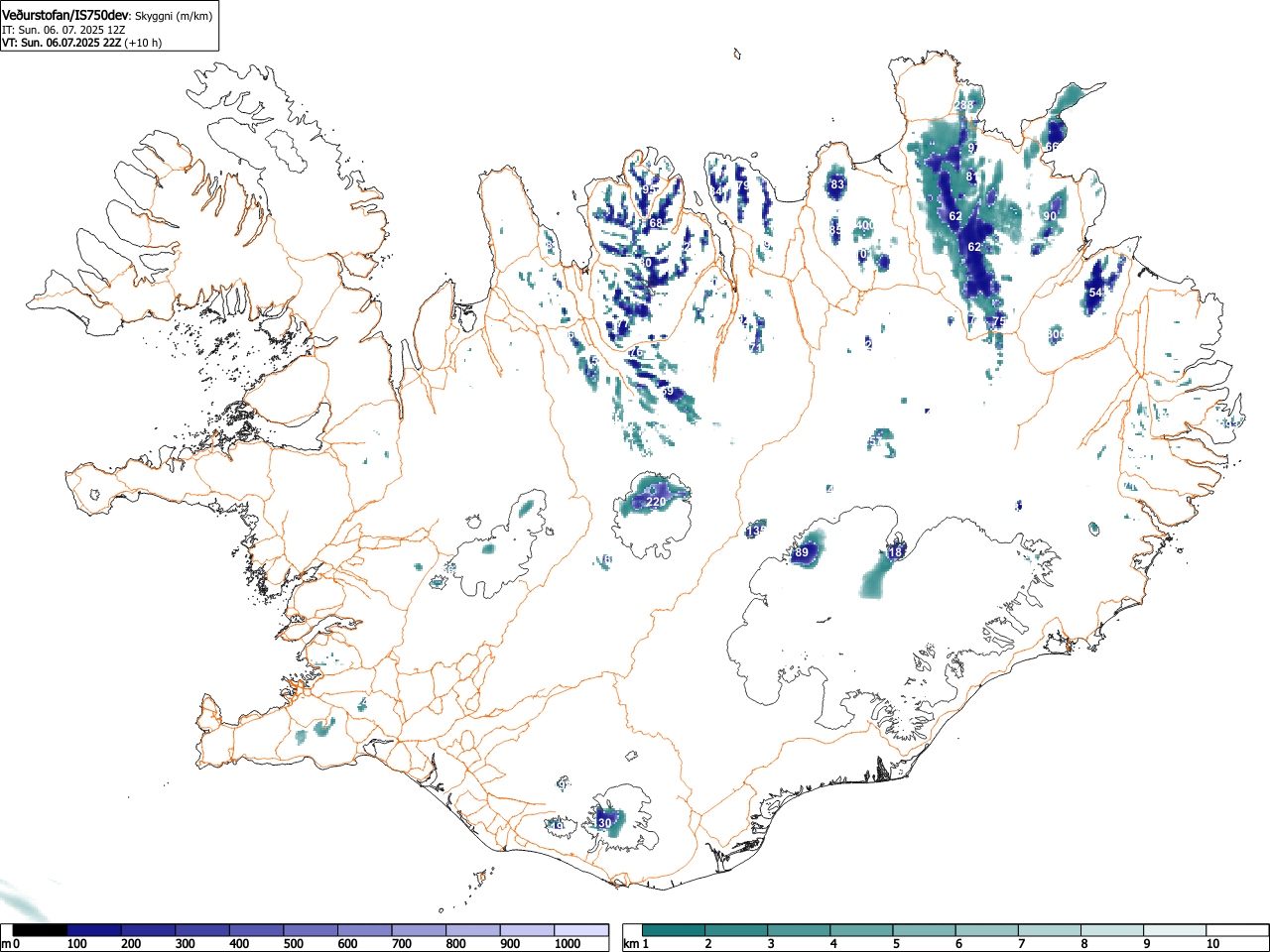Click the 97 visibility value on the map
The image size is (1270, 952).
coord(974,148)
